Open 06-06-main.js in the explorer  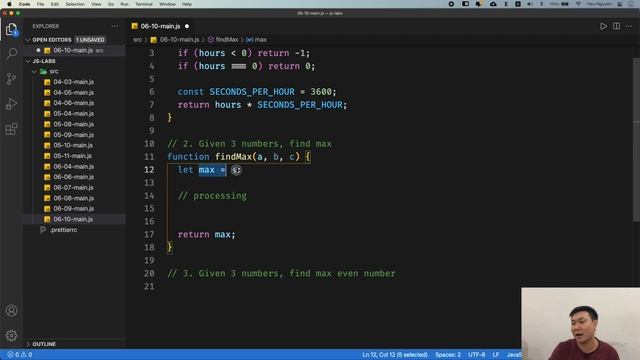pos(75,177)
